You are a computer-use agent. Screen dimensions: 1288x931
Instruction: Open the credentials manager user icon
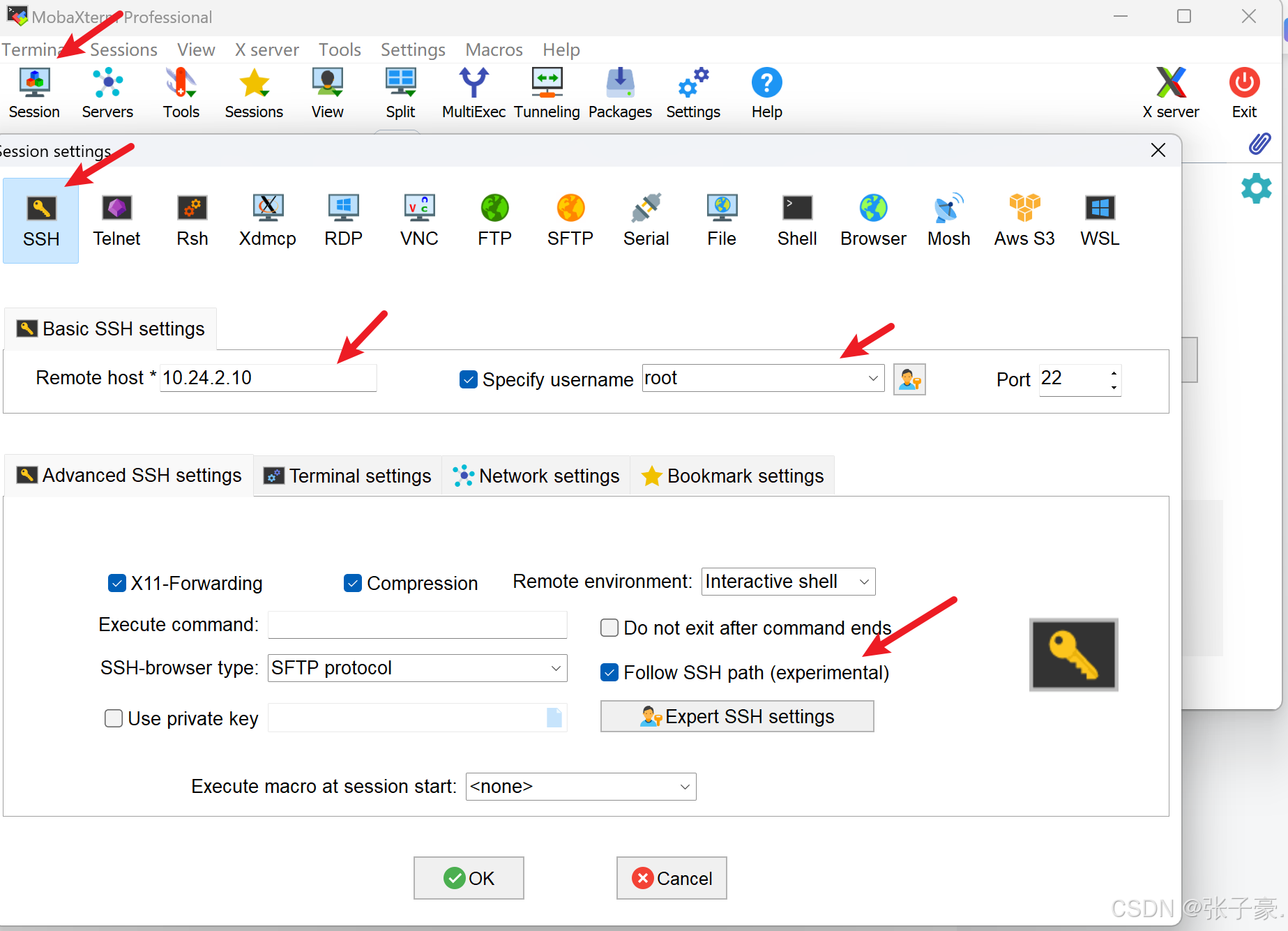click(909, 379)
